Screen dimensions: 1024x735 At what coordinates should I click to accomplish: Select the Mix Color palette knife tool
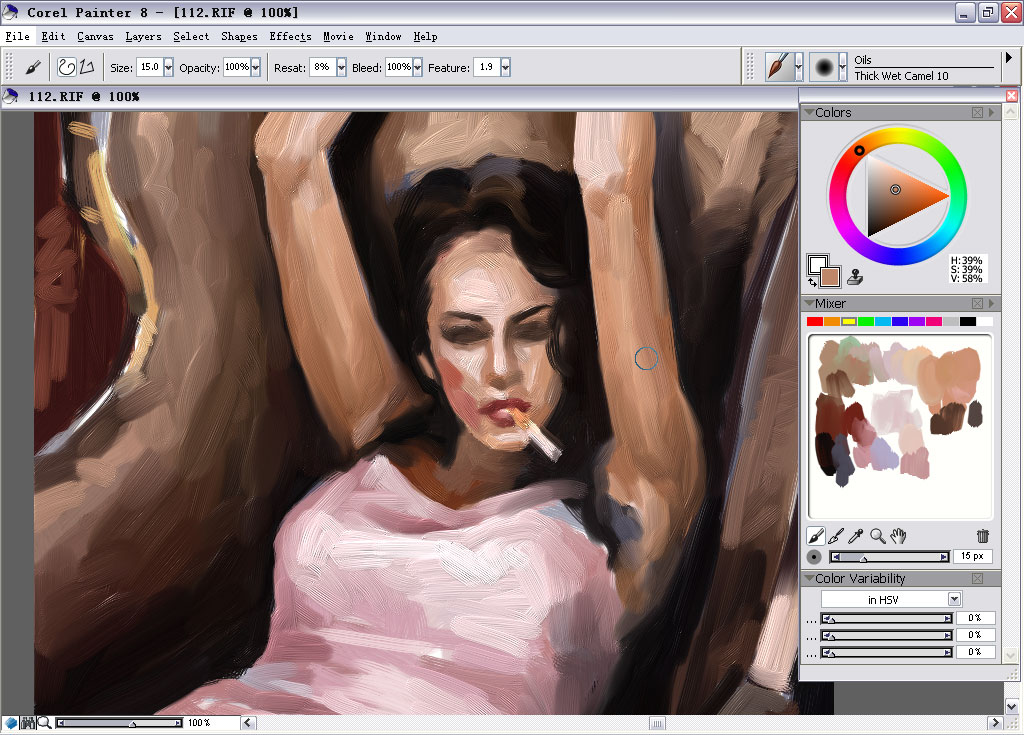(835, 536)
